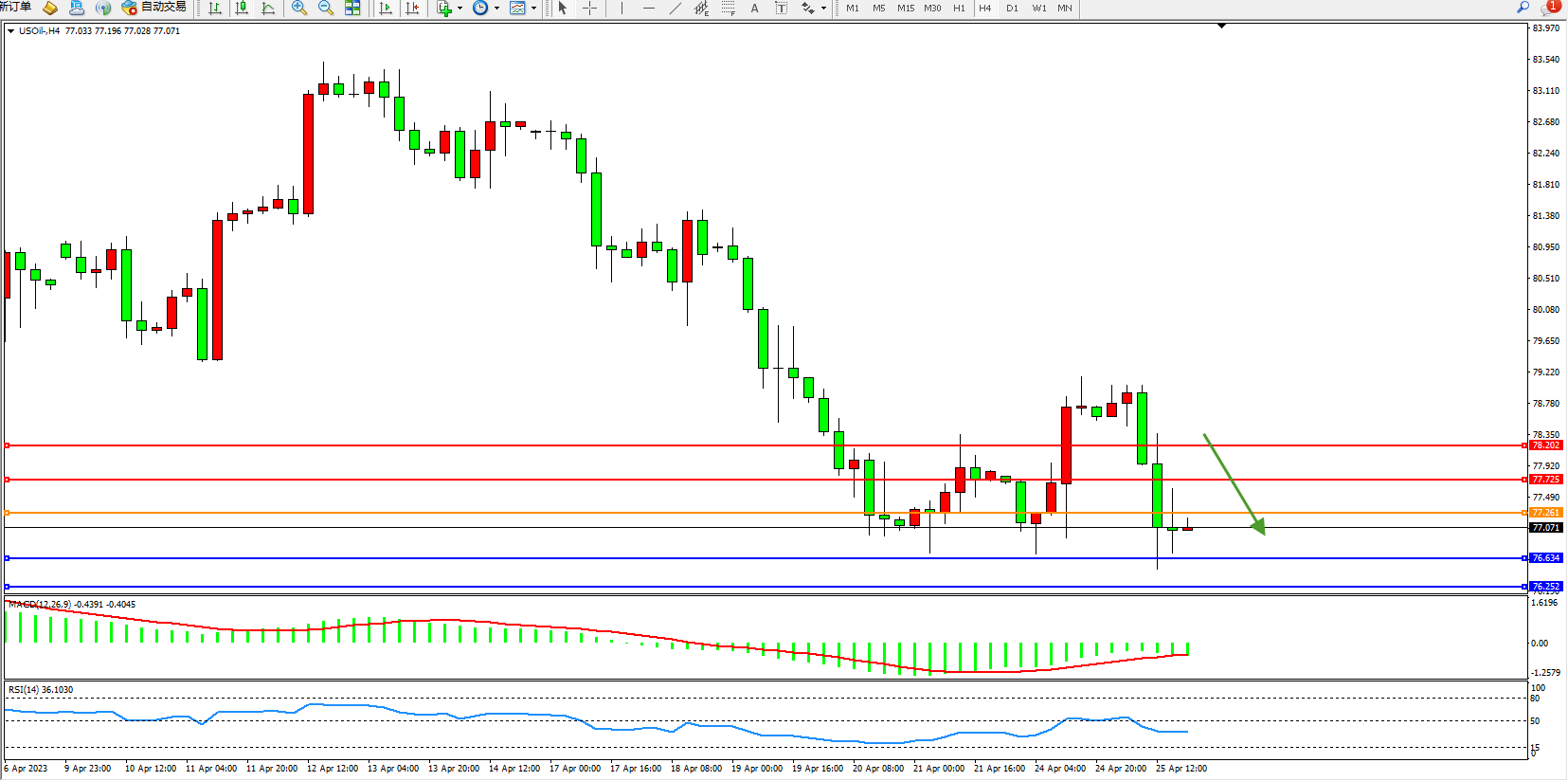Screen dimensions: 1568x781
Task: Switch to the M15 timeframe
Action: [906, 9]
